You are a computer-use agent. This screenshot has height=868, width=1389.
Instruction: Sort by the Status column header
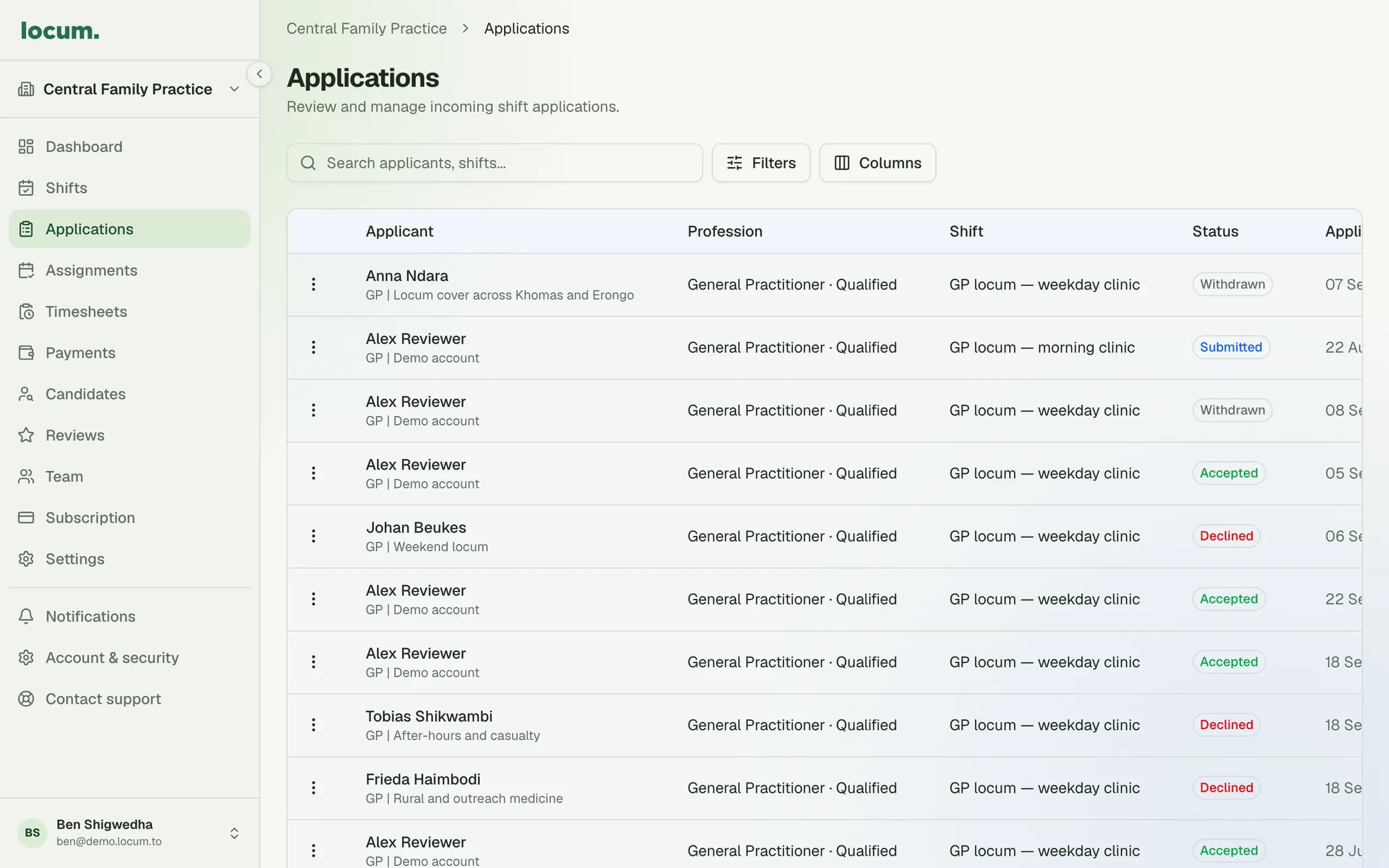point(1215,231)
